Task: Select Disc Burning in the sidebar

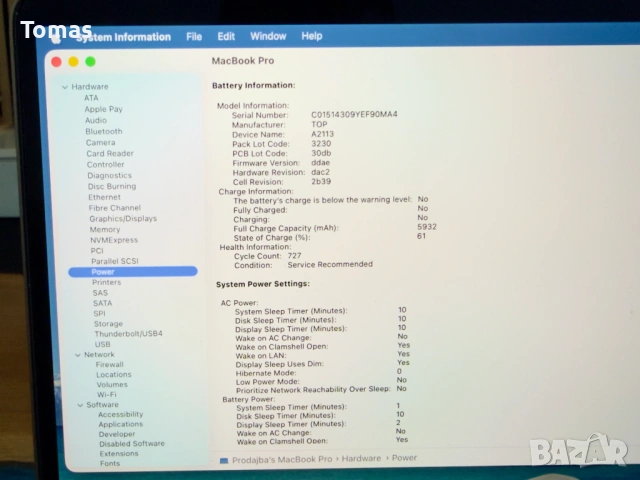Action: 112,187
